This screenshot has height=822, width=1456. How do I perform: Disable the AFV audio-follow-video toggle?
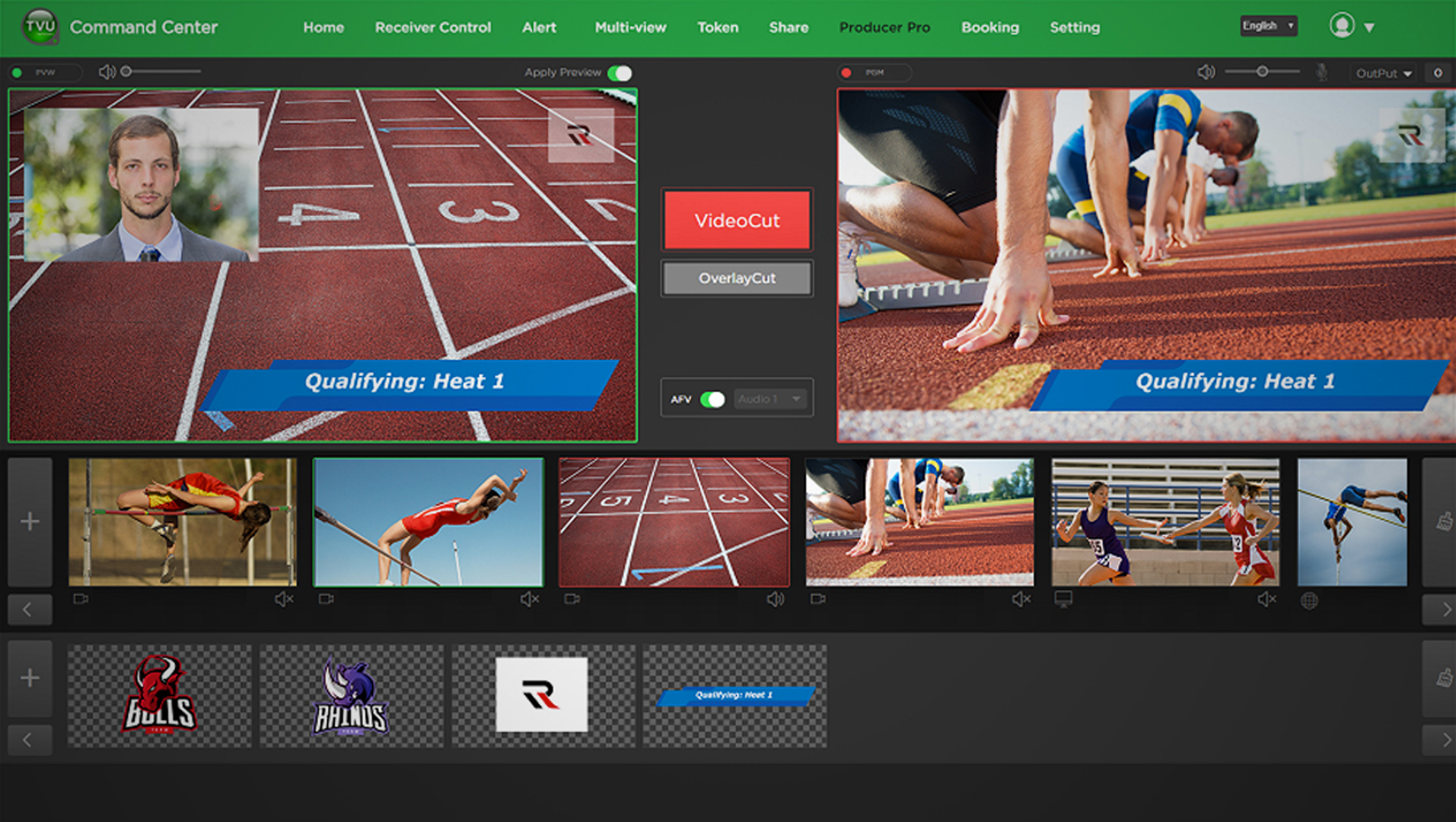pyautogui.click(x=712, y=400)
